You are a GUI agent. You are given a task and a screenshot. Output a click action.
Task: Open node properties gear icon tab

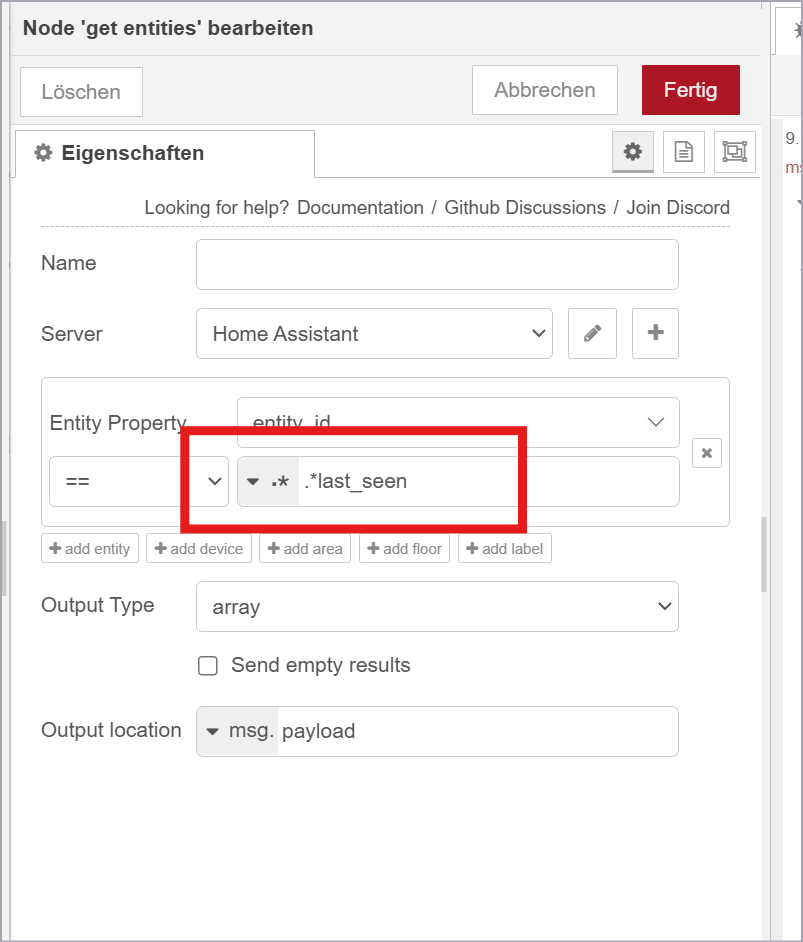[x=632, y=151]
